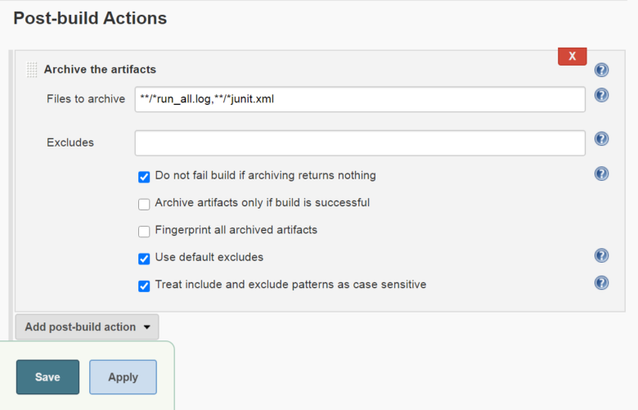The height and width of the screenshot is (410, 638).
Task: Click into the empty Excludes input box
Action: tap(359, 143)
